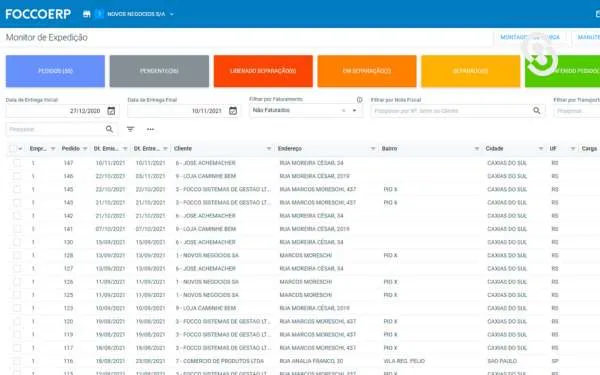600x375 pixels.
Task: Open the UF column filter arrow
Action: tap(573, 148)
